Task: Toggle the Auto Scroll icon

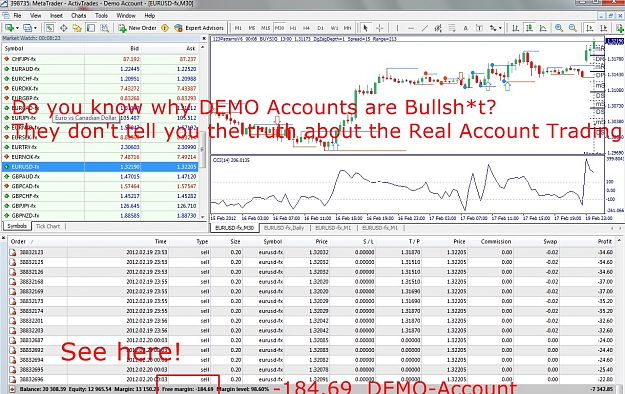Action: point(590,28)
